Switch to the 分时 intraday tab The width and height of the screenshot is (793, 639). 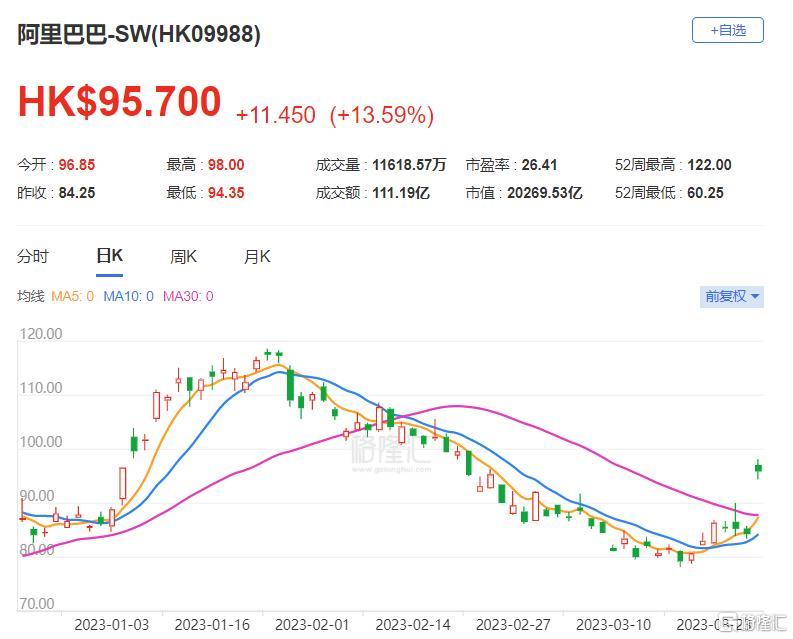pyautogui.click(x=33, y=257)
